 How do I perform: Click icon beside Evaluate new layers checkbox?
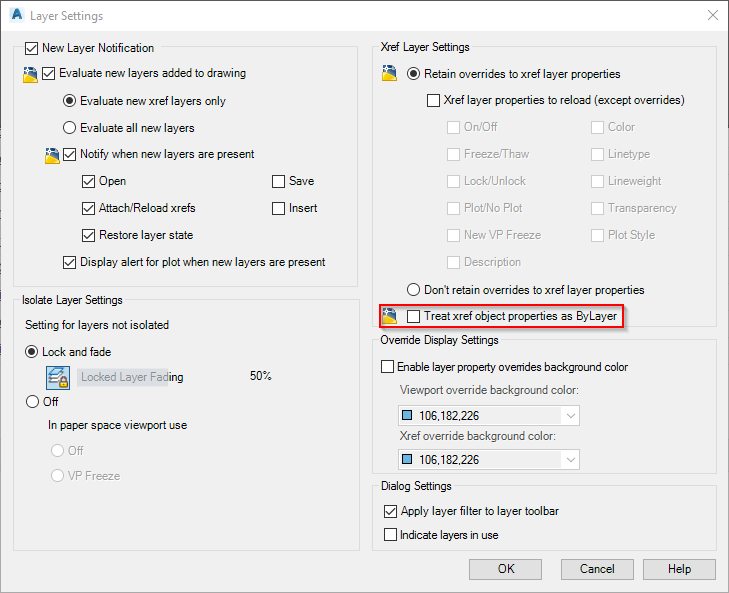30,73
